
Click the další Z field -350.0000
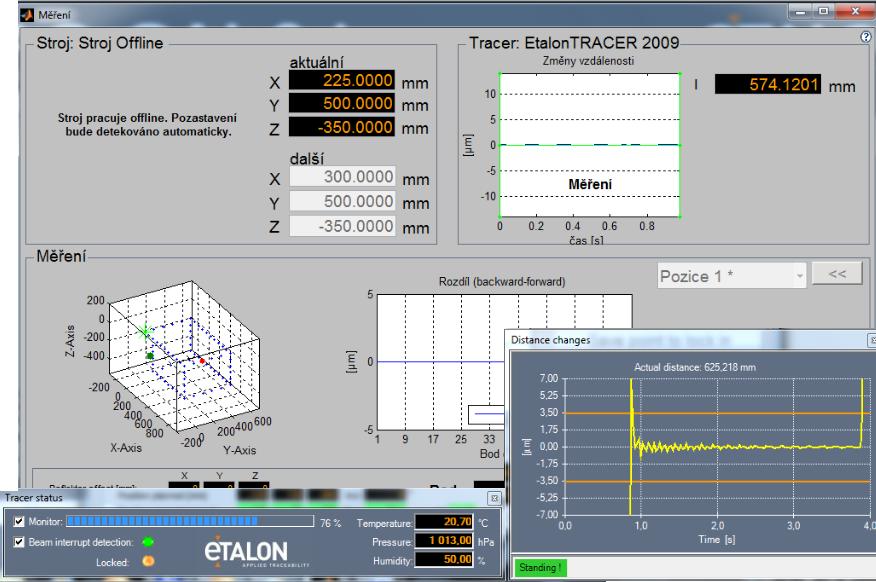pyautogui.click(x=342, y=226)
